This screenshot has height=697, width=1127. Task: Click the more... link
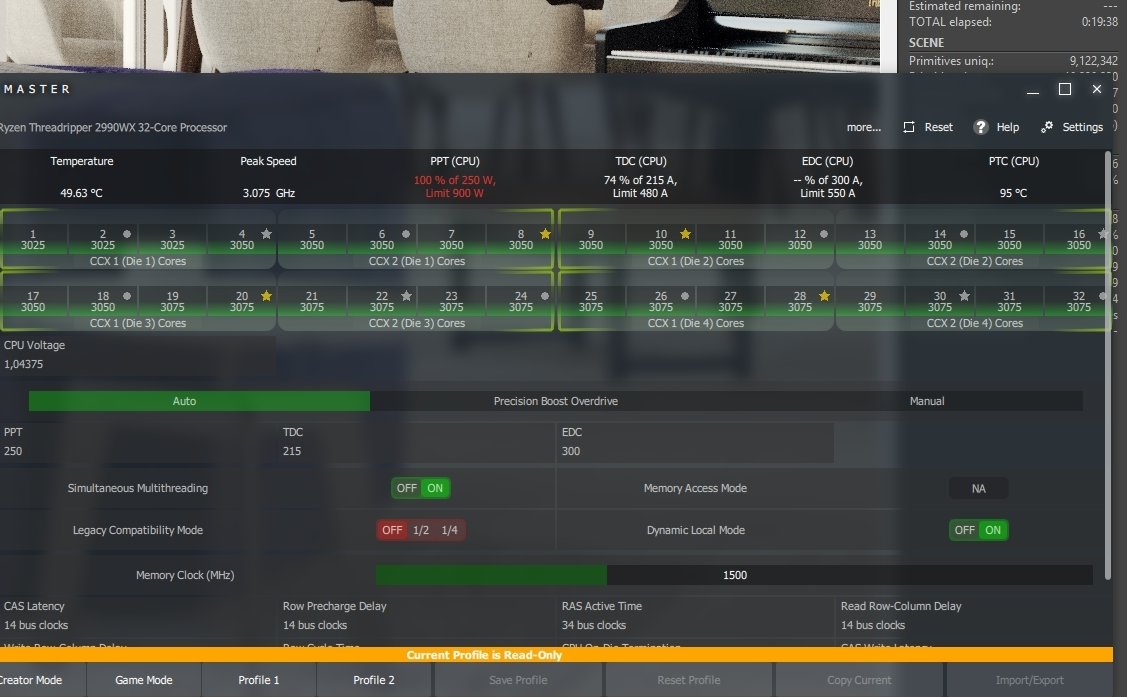pyautogui.click(x=863, y=127)
